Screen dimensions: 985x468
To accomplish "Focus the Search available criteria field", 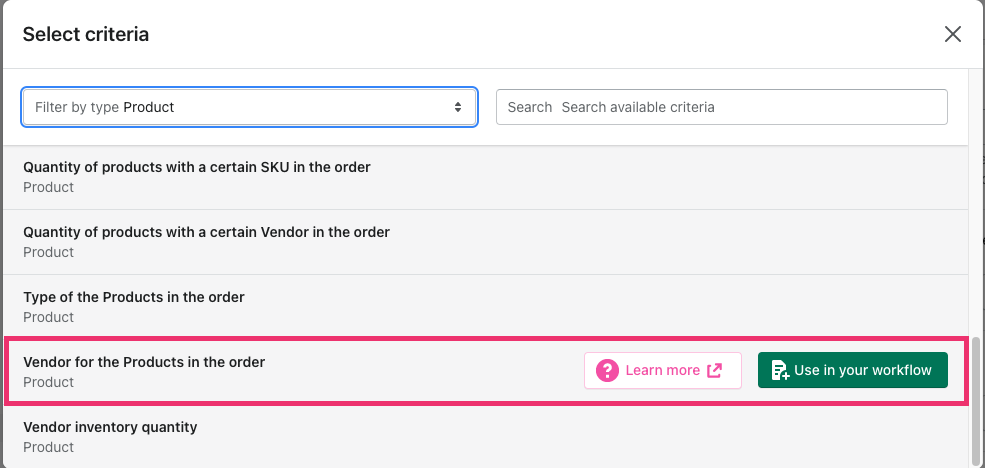I will (x=750, y=107).
